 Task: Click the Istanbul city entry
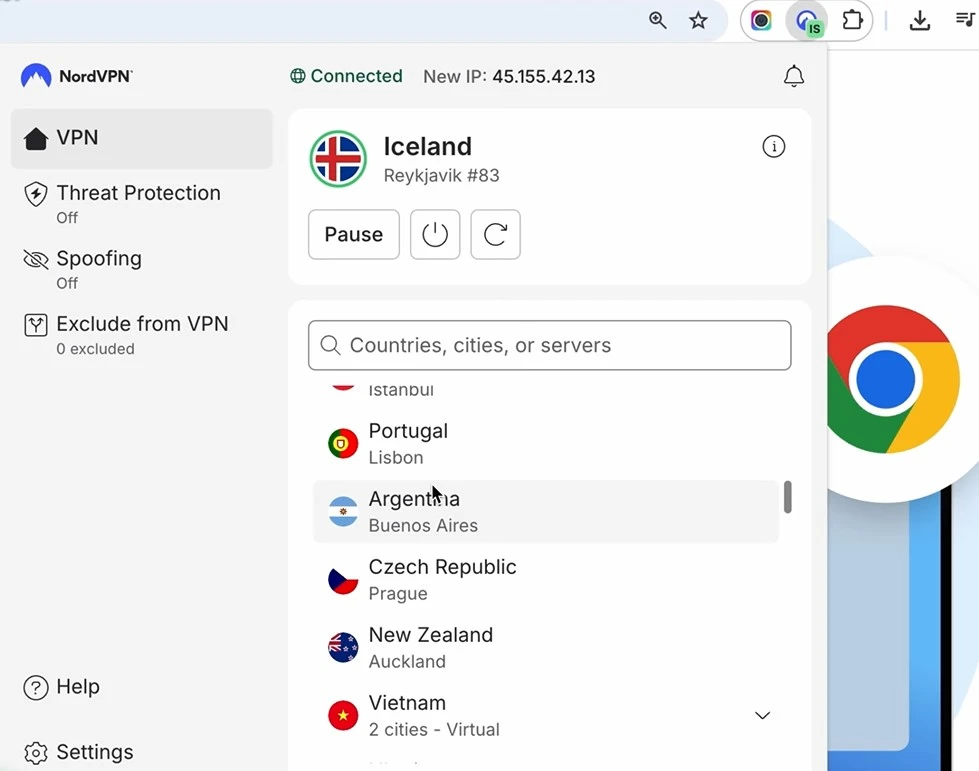click(x=401, y=390)
